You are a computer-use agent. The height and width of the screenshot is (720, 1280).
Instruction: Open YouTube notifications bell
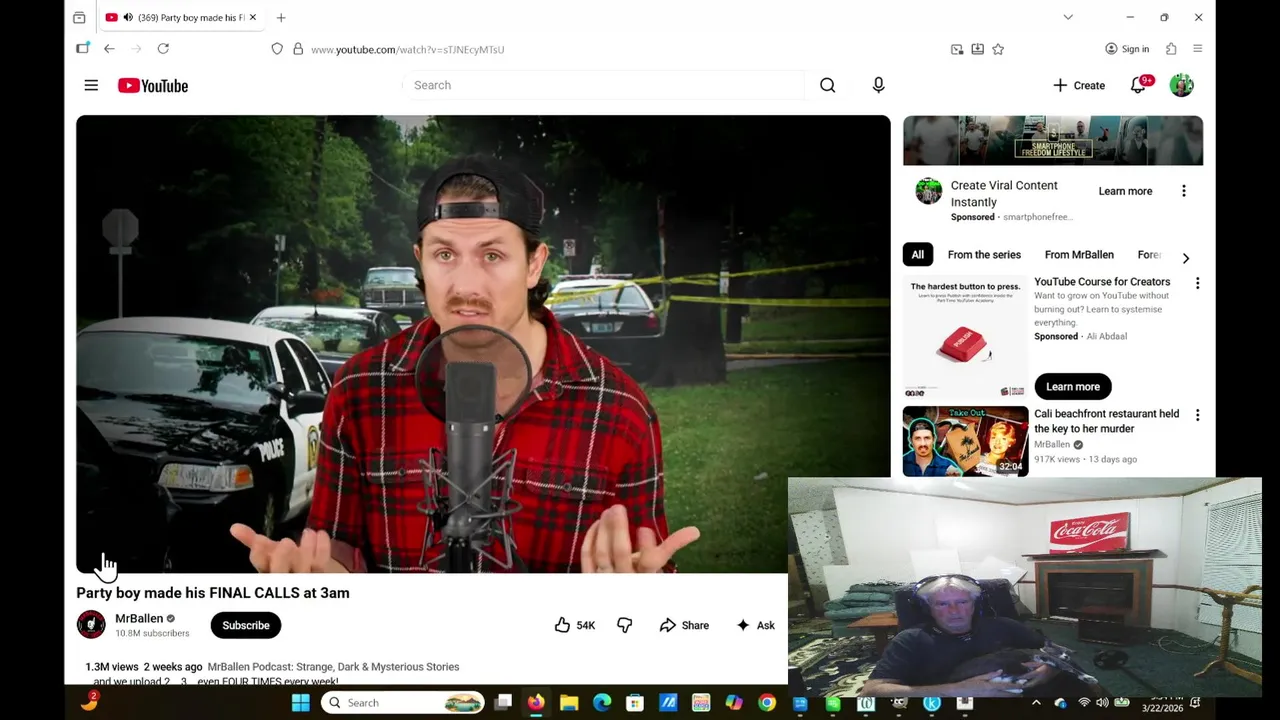(x=1138, y=86)
